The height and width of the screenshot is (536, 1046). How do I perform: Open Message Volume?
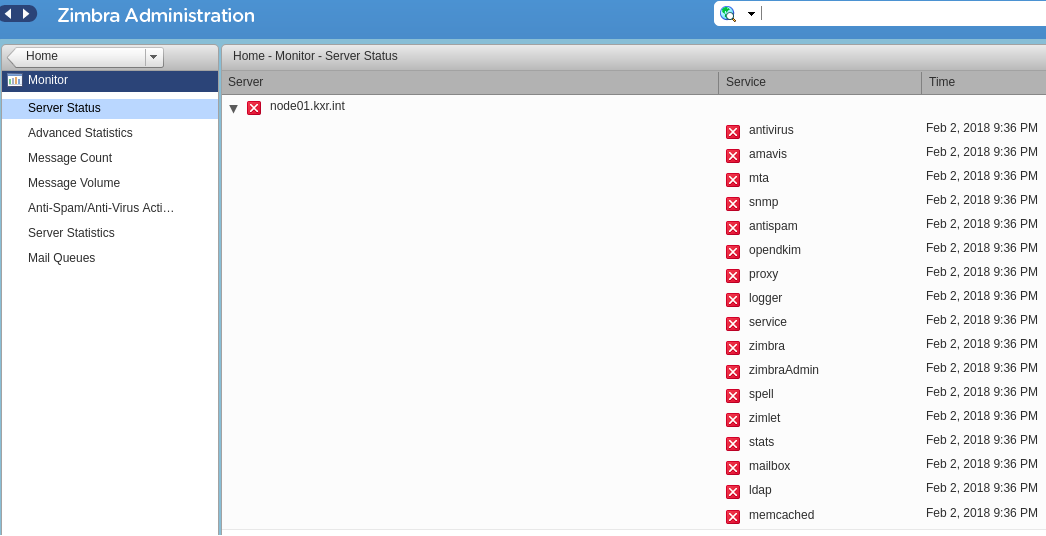(x=74, y=183)
